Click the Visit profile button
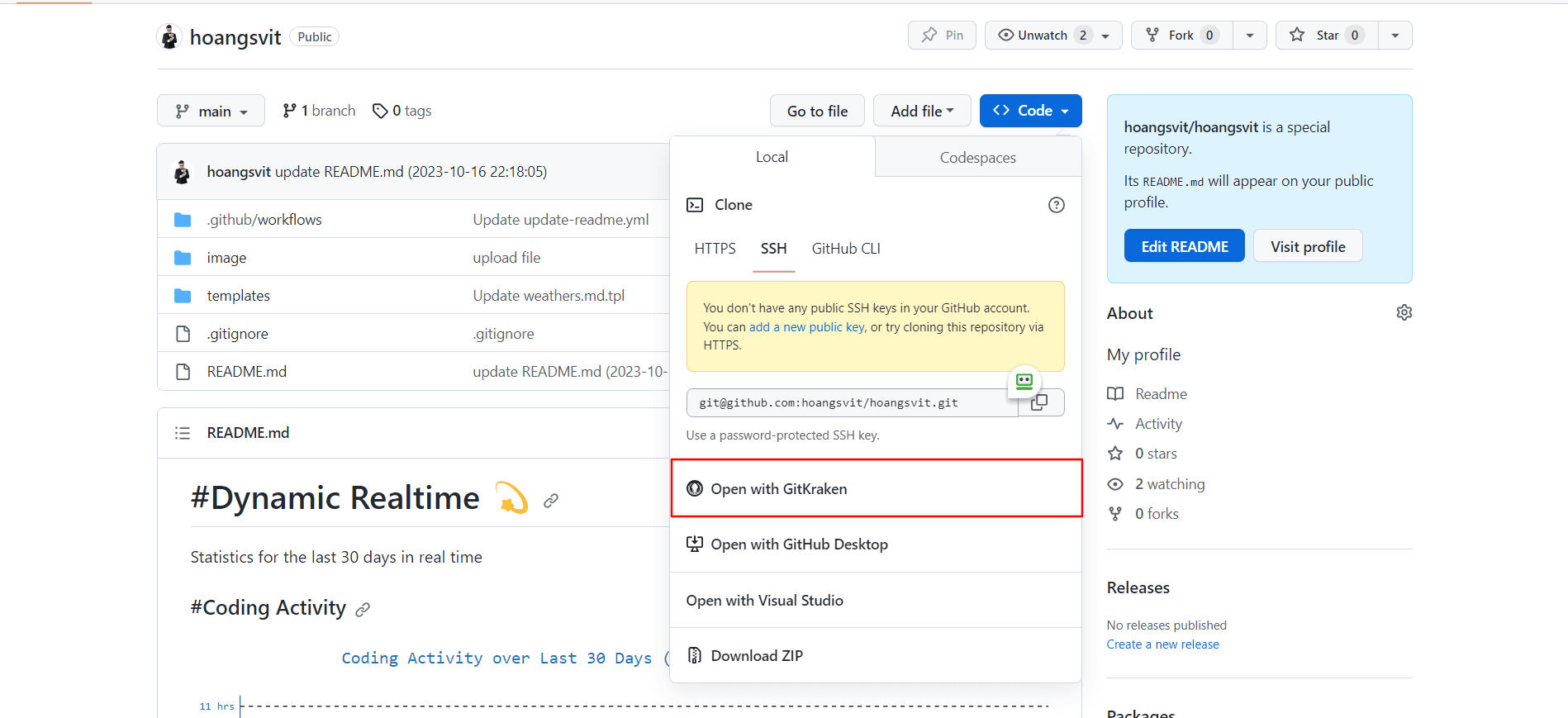 [1308, 246]
